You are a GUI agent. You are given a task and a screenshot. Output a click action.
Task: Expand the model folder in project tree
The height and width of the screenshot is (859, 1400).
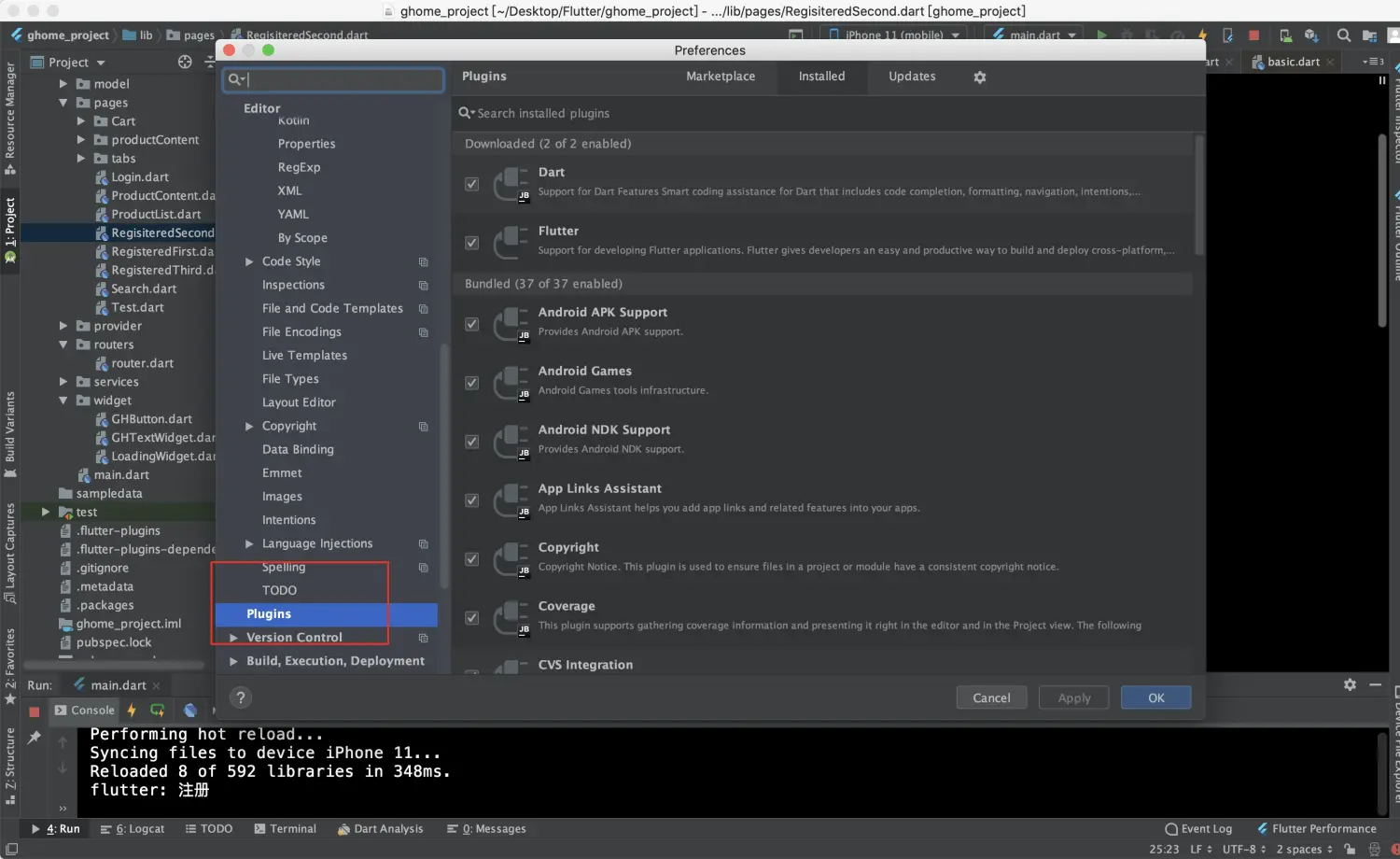coord(63,84)
